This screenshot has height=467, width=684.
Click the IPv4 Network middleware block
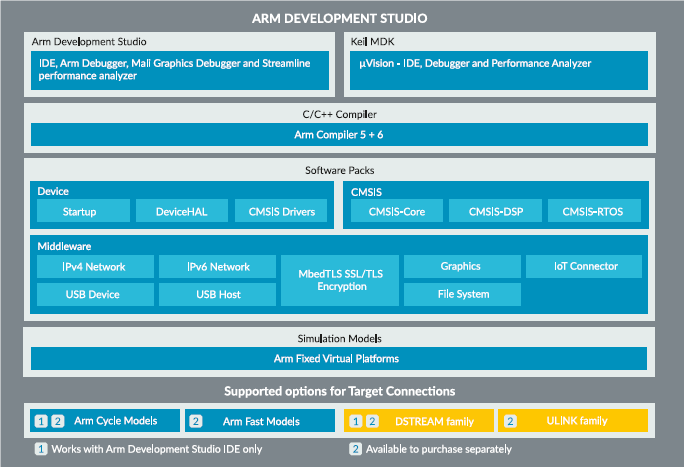(x=95, y=266)
